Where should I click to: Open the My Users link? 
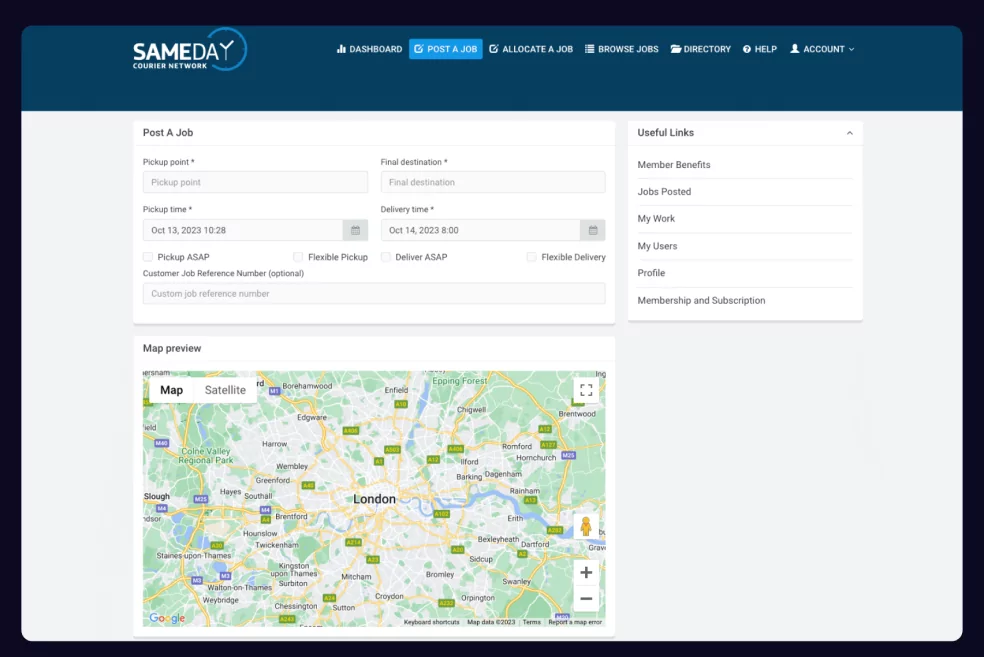point(657,246)
